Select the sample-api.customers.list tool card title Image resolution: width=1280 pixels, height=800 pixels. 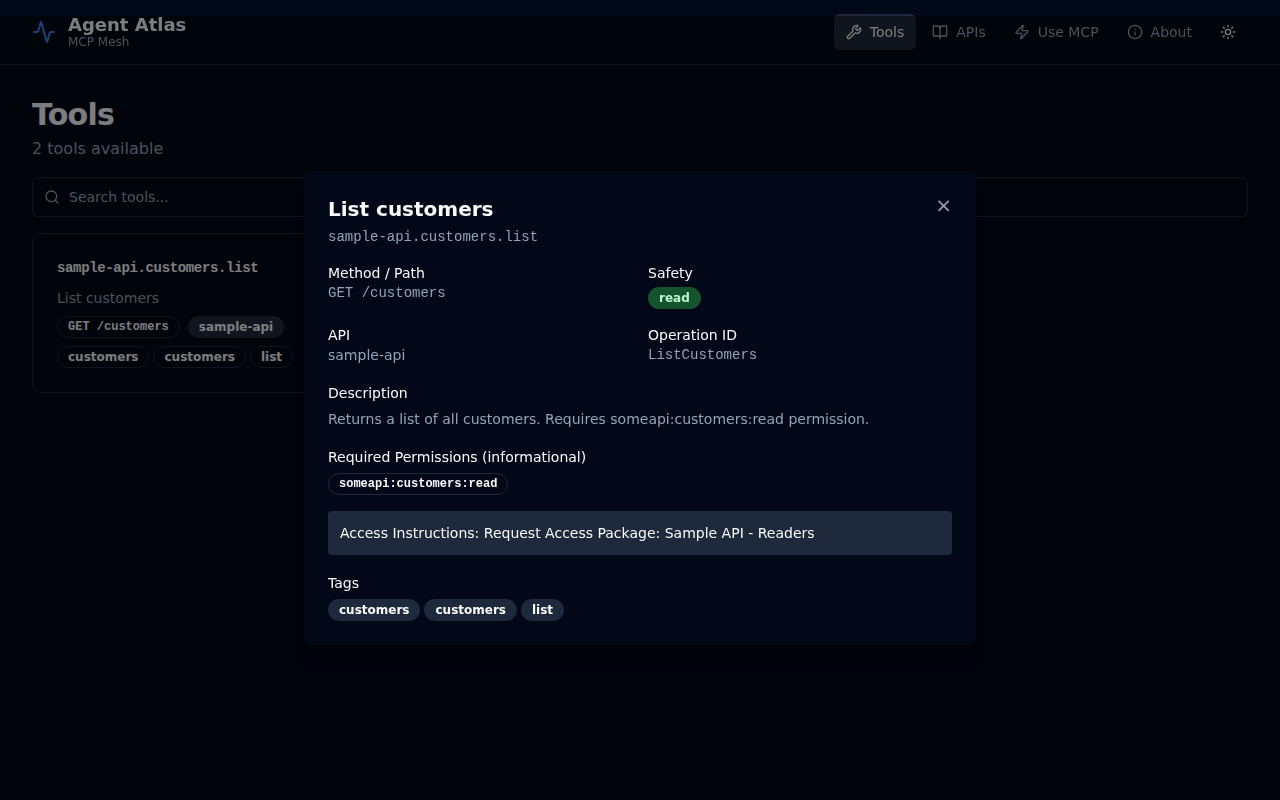[x=157, y=267]
